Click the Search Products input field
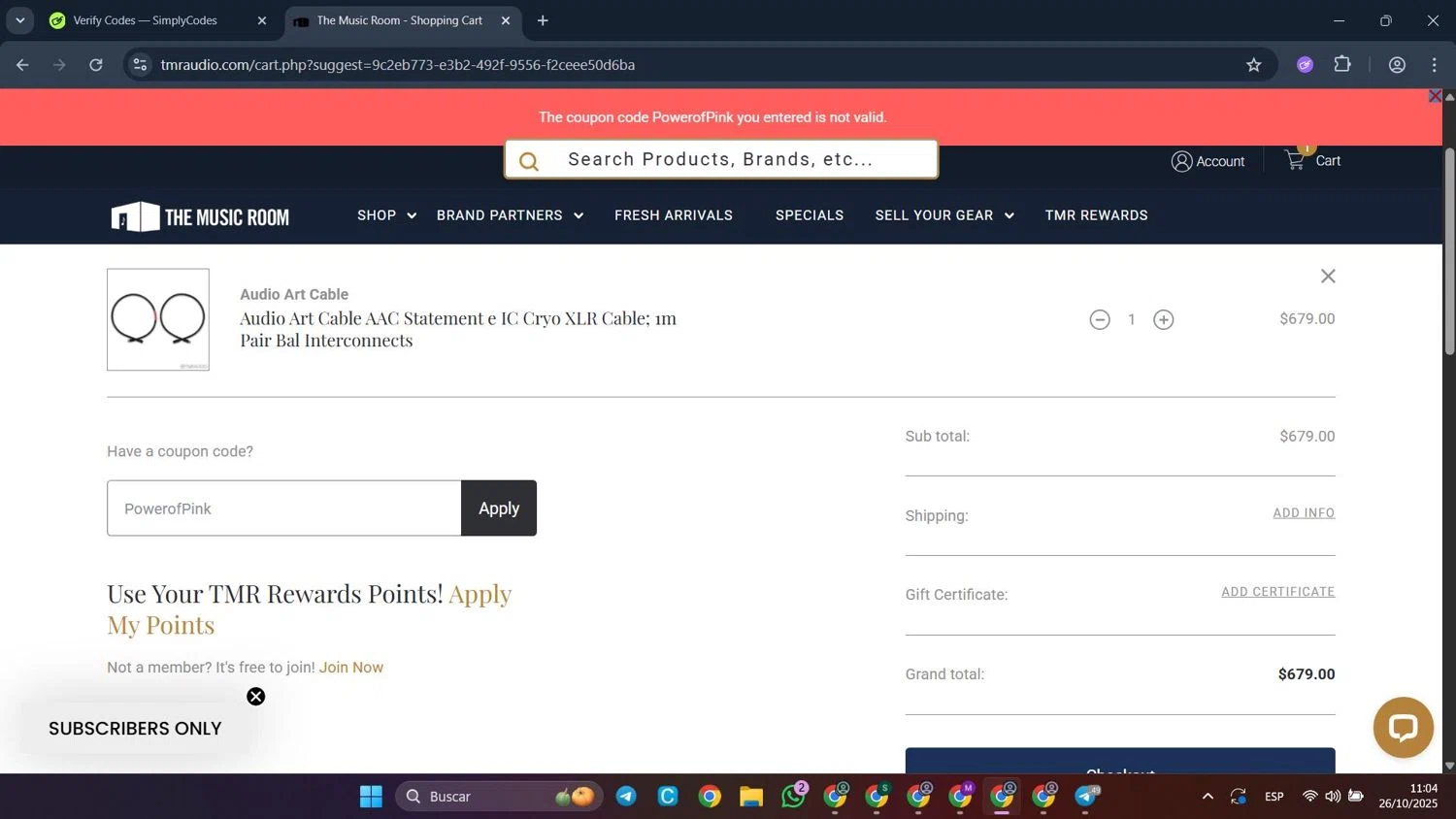The height and width of the screenshot is (819, 1456). [x=720, y=159]
